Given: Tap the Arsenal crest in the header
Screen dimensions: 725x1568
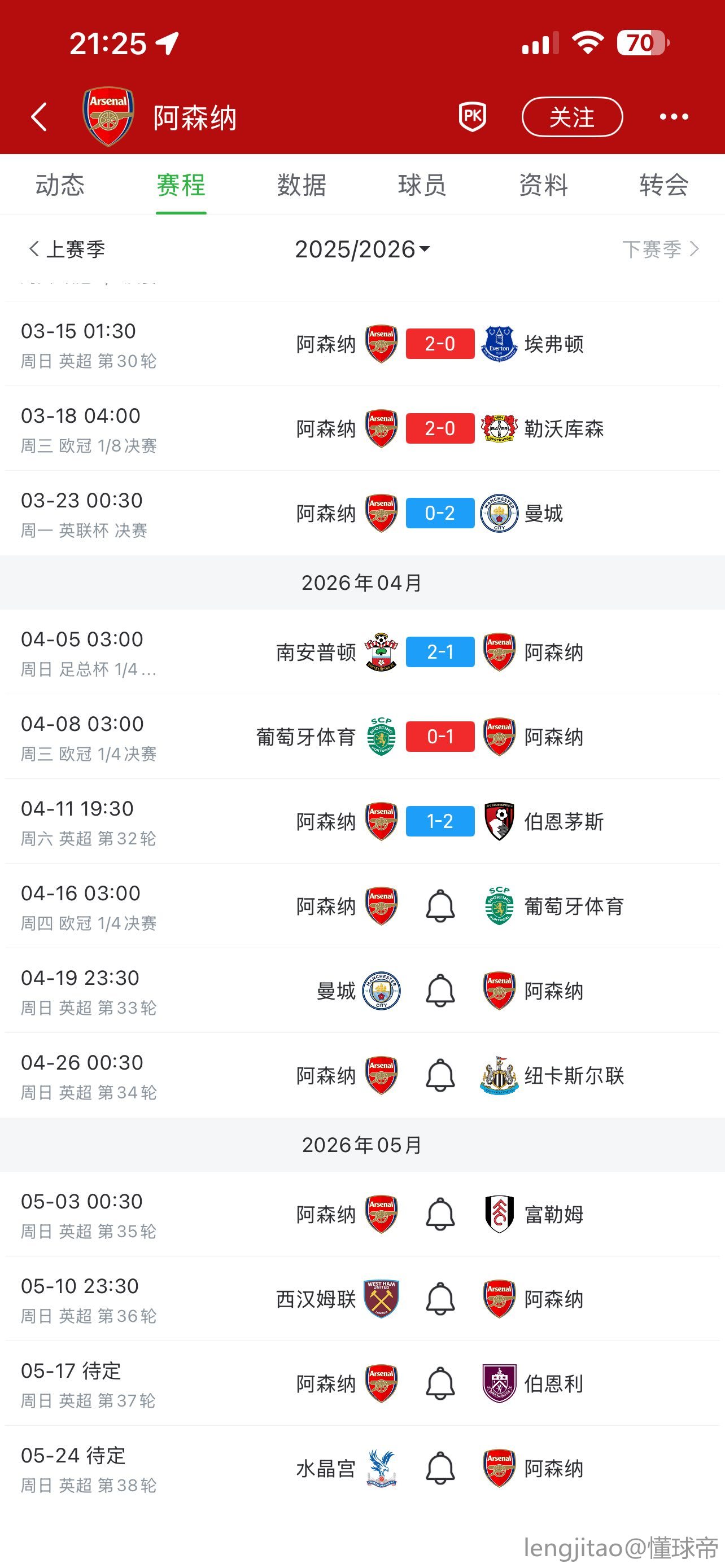Looking at the screenshot, I should (108, 116).
